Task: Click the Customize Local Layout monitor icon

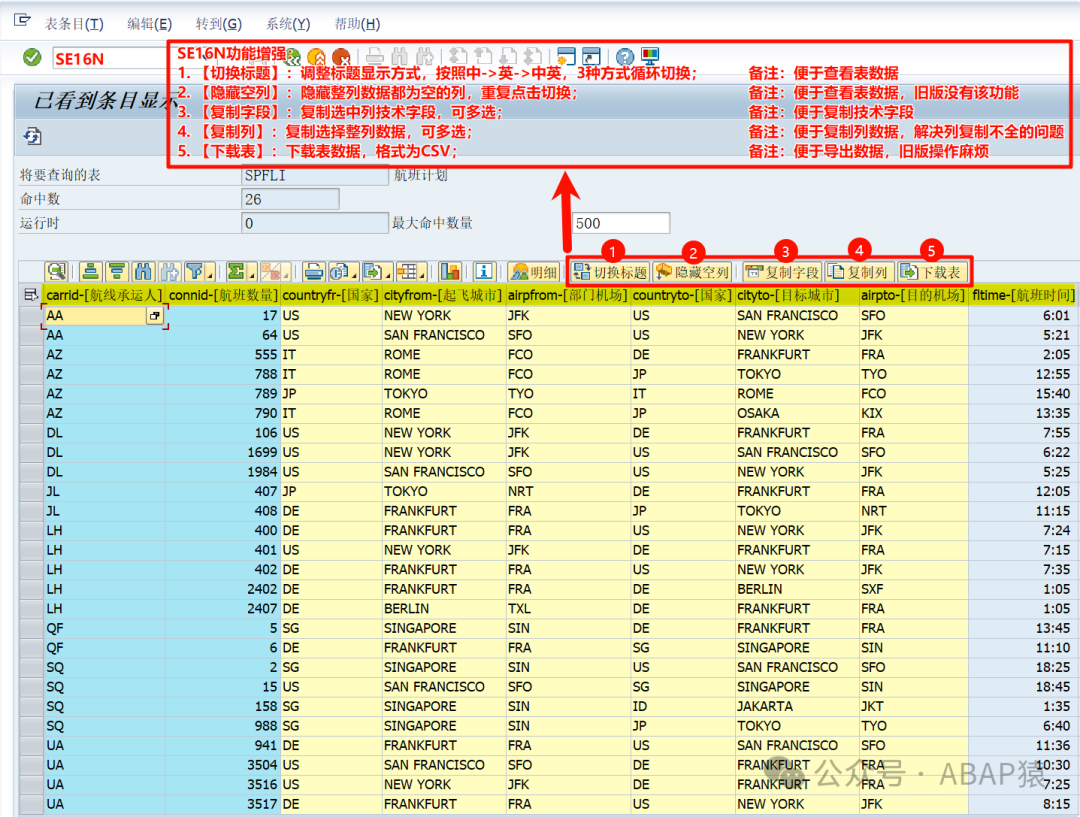Action: coord(650,56)
